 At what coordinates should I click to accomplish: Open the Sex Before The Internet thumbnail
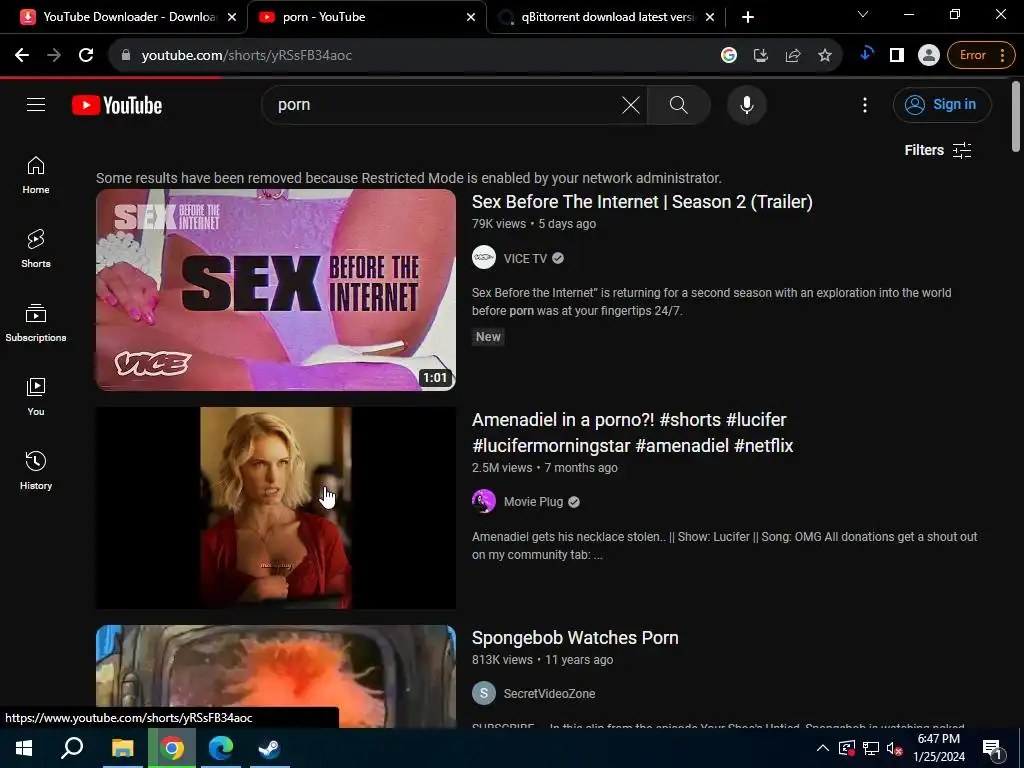276,290
